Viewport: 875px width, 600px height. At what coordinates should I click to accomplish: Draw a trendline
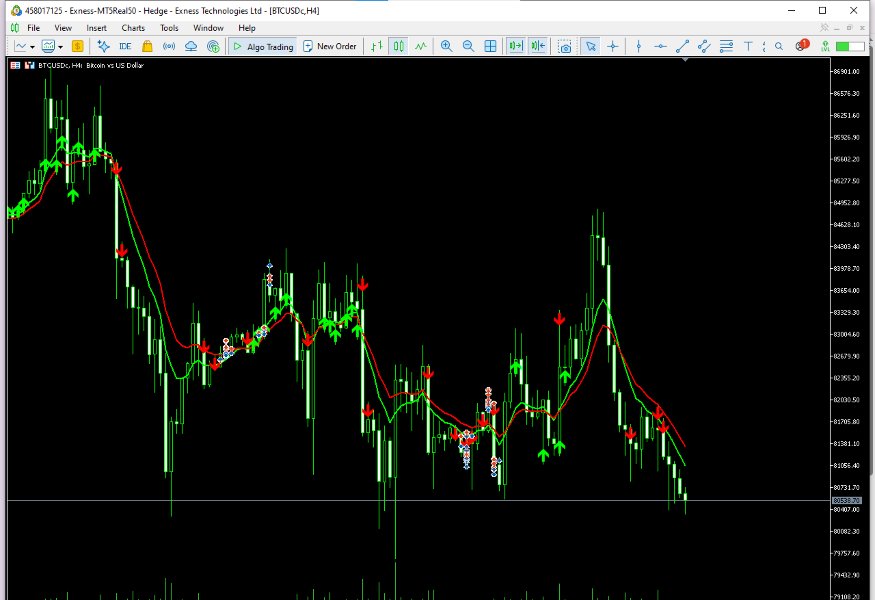682,46
